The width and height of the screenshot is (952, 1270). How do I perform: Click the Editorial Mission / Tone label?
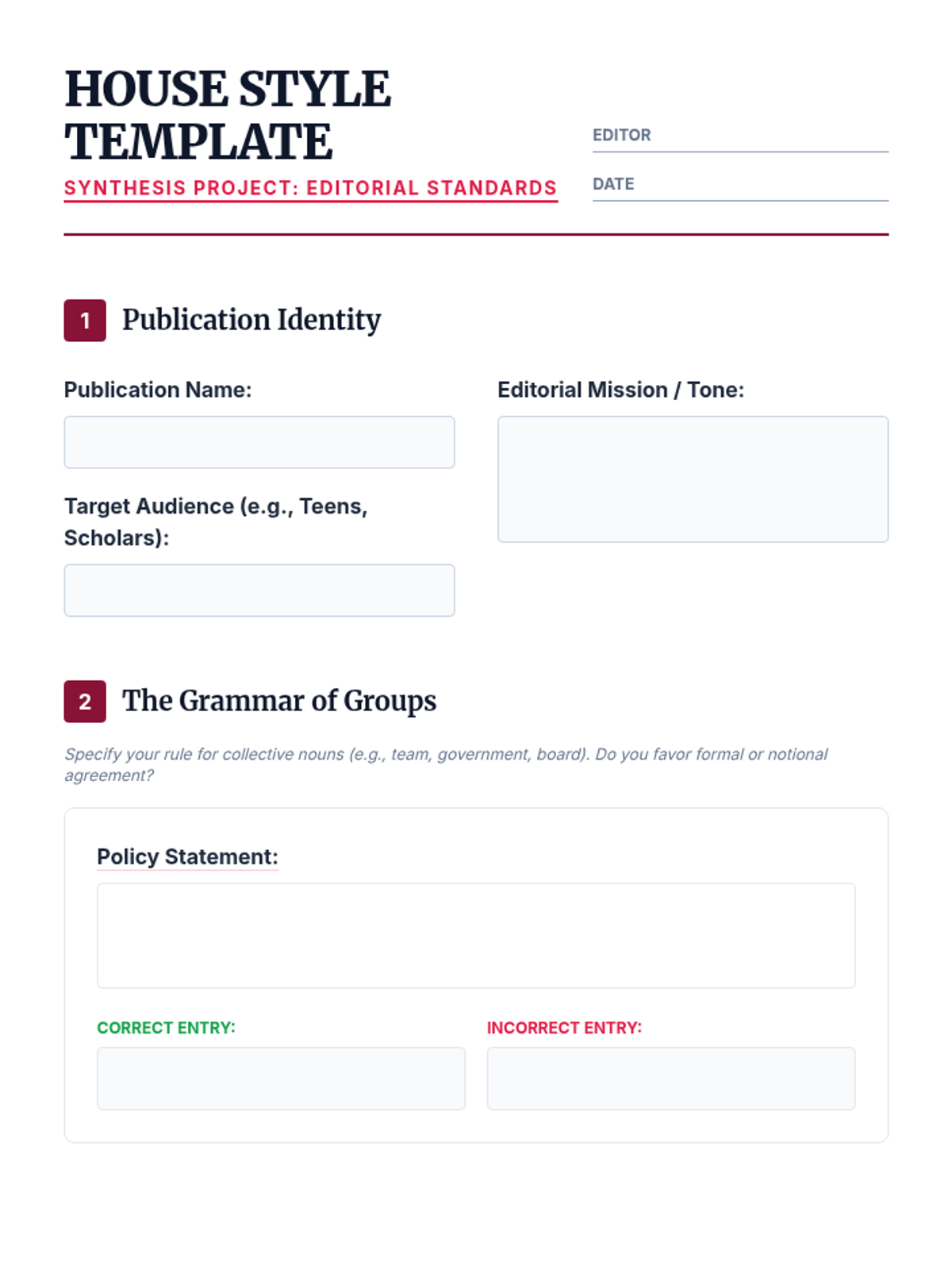[620, 390]
